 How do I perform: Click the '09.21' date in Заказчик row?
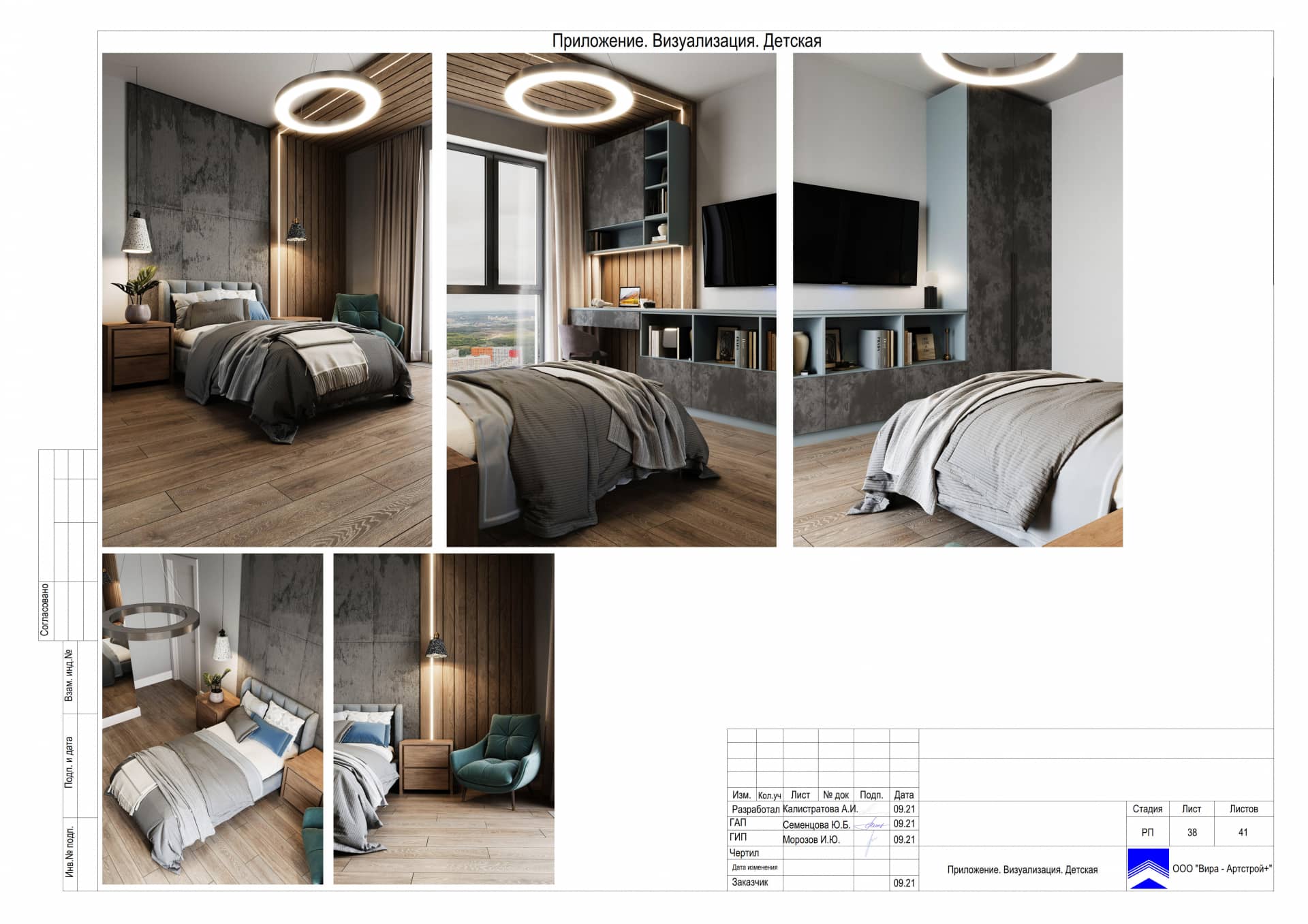[904, 883]
